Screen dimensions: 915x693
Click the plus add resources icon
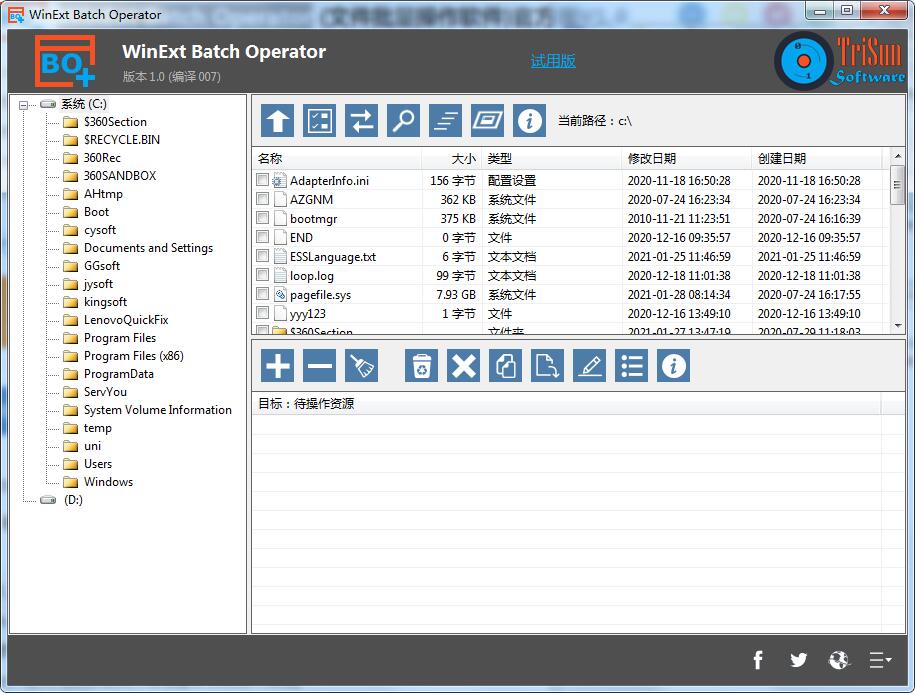pyautogui.click(x=277, y=366)
